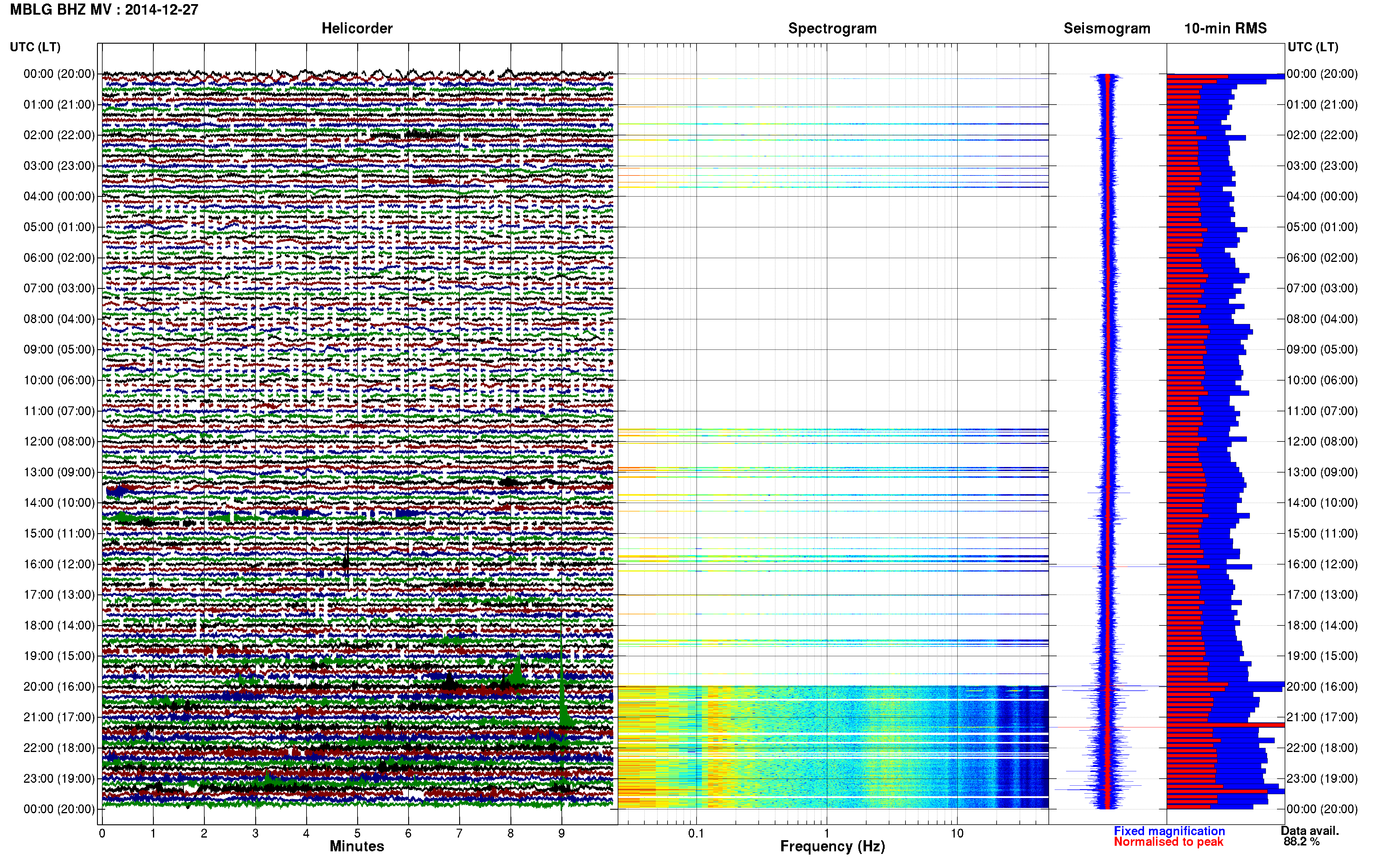Click 23:00 (19:00) on the helicorder time axis
The width and height of the screenshot is (1389, 868).
[x=59, y=778]
